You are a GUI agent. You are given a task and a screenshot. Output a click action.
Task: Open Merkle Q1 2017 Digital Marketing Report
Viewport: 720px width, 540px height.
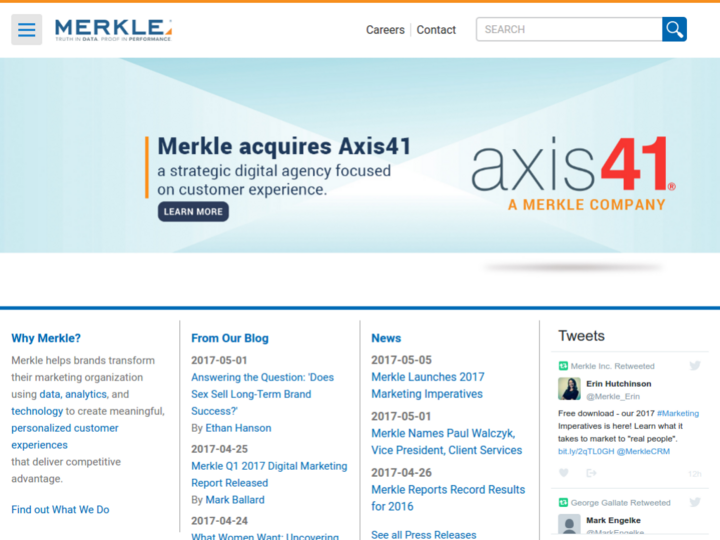(x=269, y=474)
